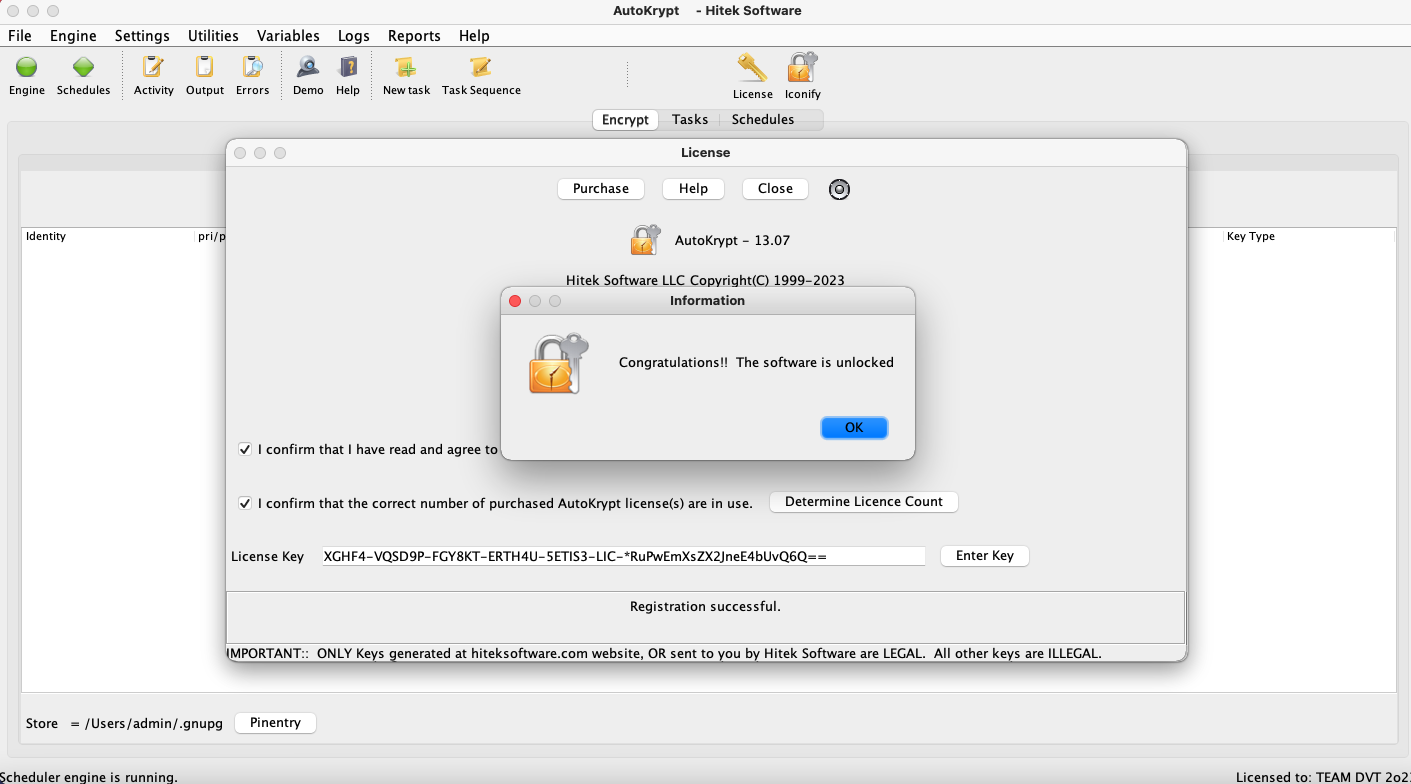
Task: Open the Utilities menu
Action: tap(213, 36)
